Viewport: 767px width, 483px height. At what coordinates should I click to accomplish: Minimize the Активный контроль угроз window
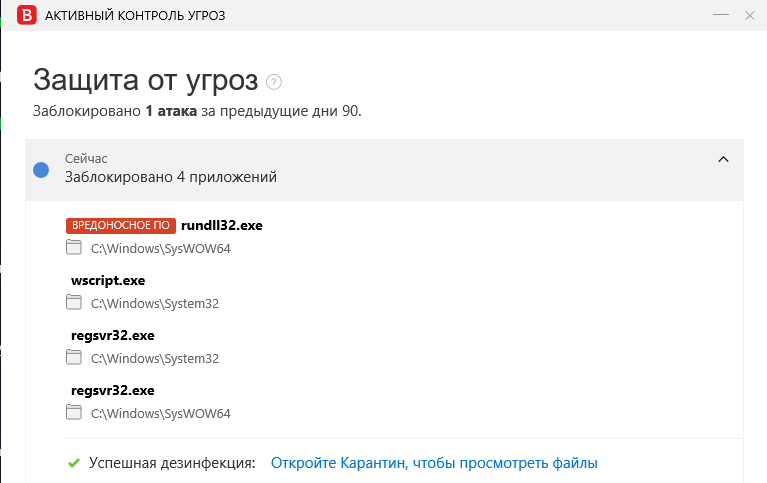point(721,15)
